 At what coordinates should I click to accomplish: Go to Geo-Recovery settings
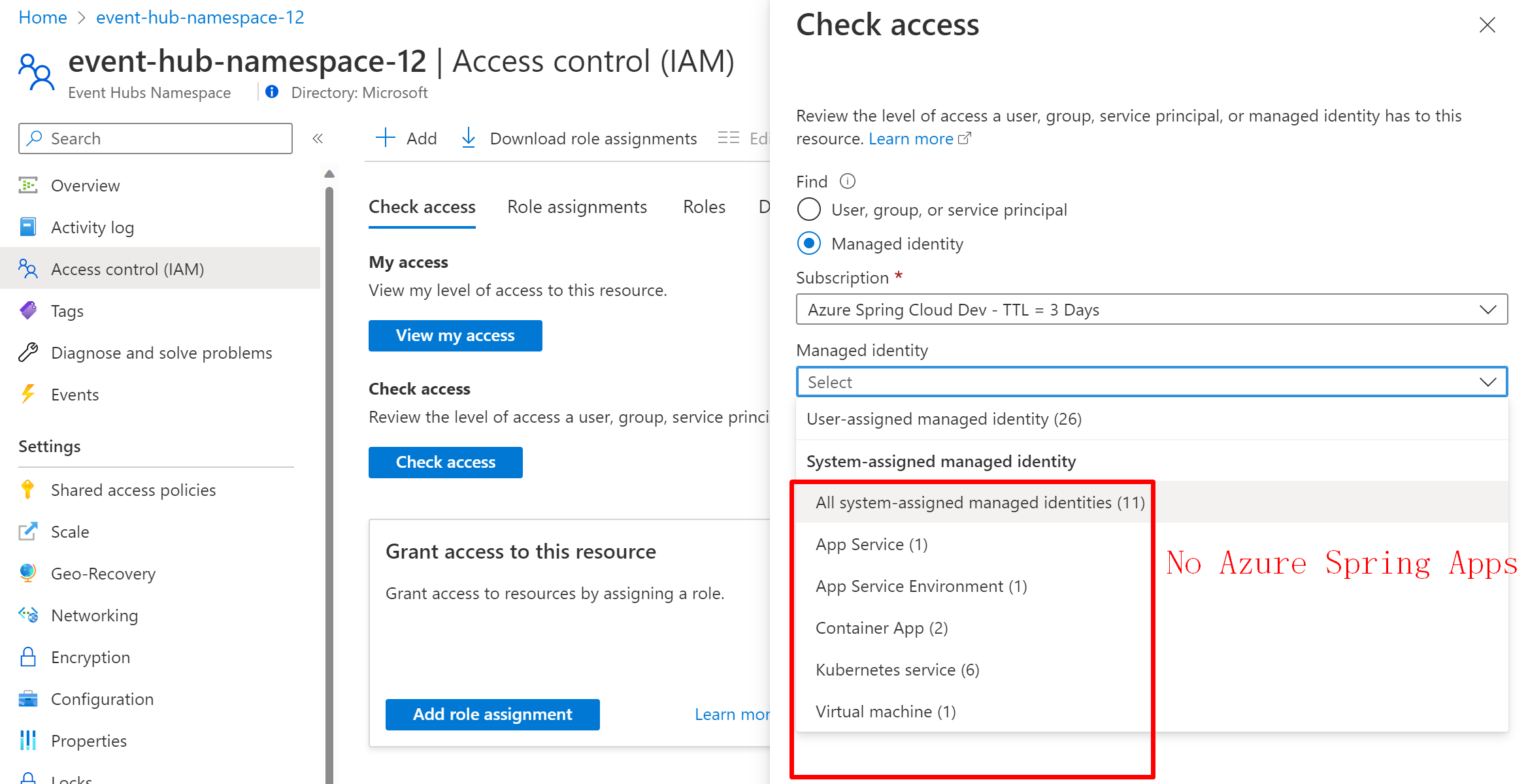160,574
